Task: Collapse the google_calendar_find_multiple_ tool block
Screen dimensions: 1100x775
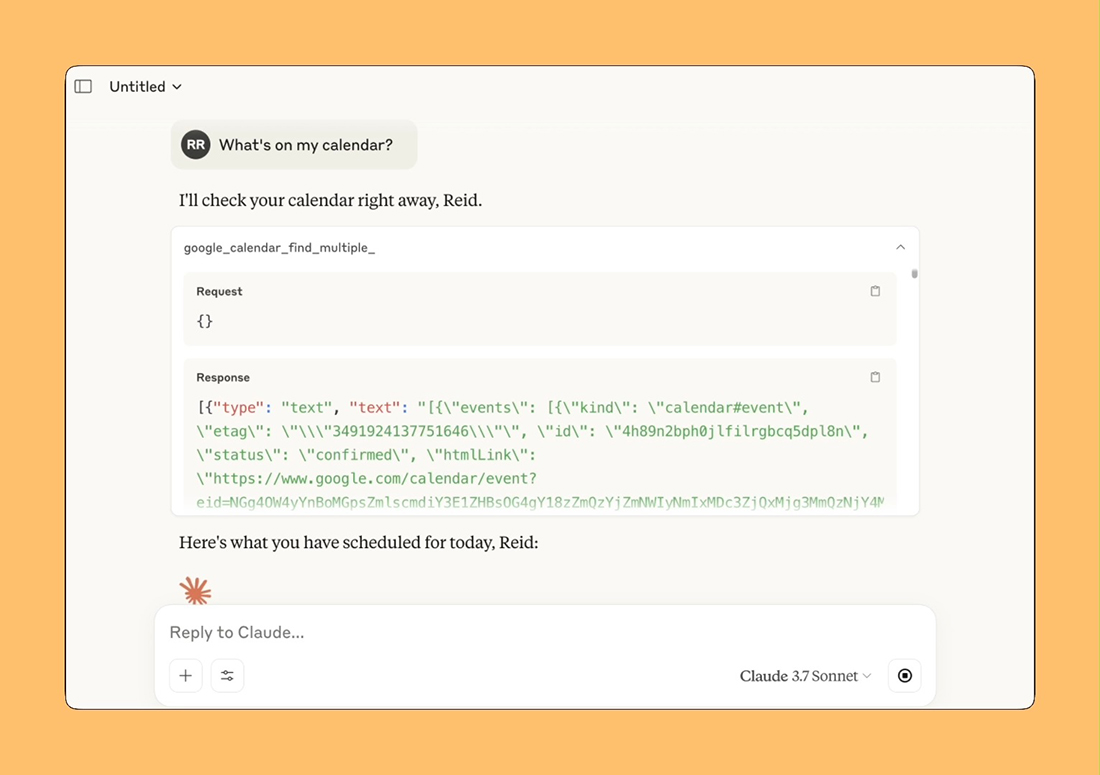Action: pyautogui.click(x=900, y=247)
